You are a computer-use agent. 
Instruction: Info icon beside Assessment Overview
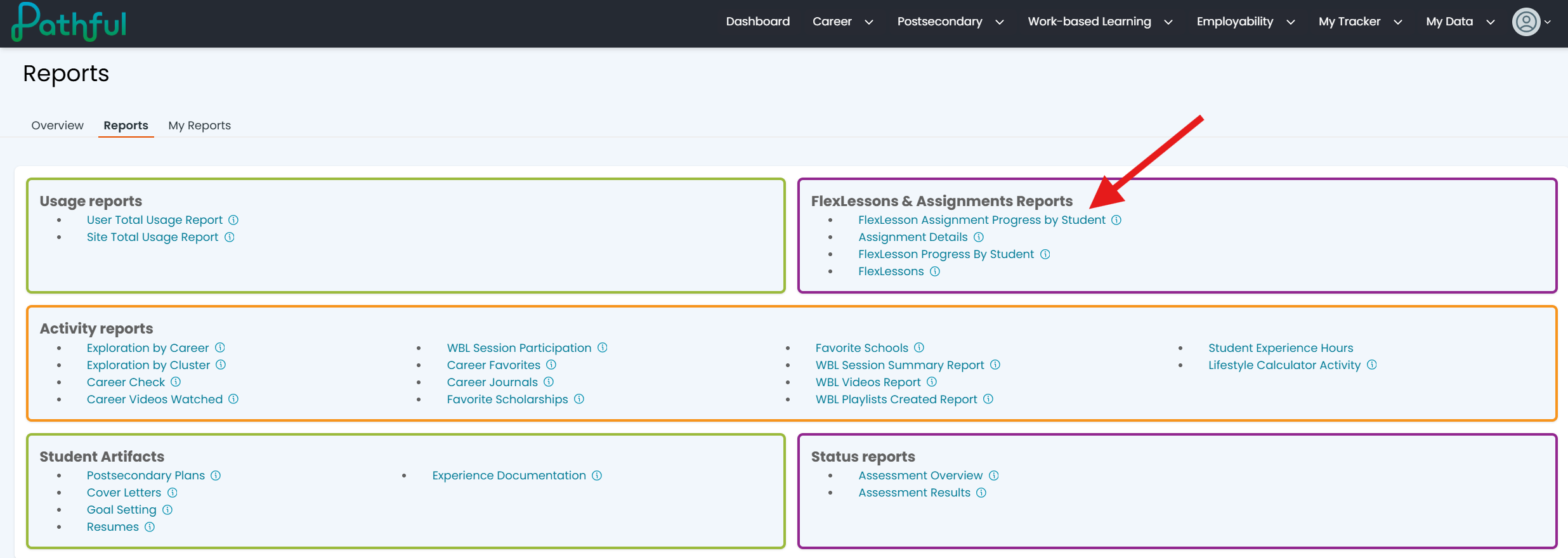pyautogui.click(x=994, y=476)
